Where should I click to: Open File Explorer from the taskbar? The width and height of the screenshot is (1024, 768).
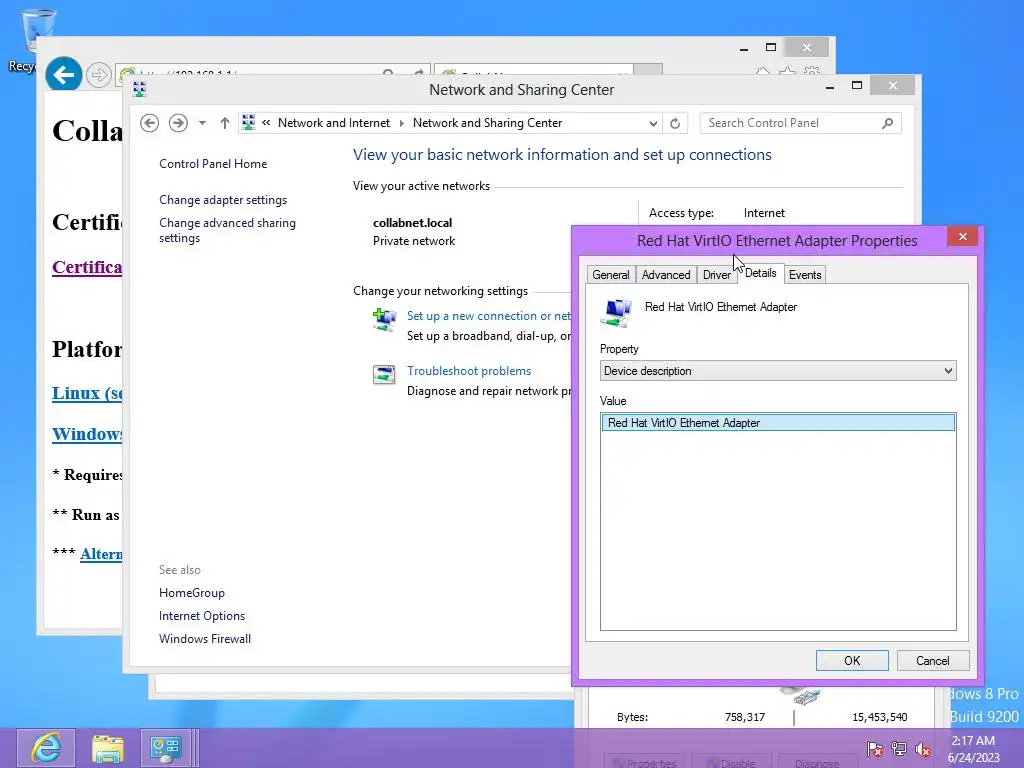[108, 748]
